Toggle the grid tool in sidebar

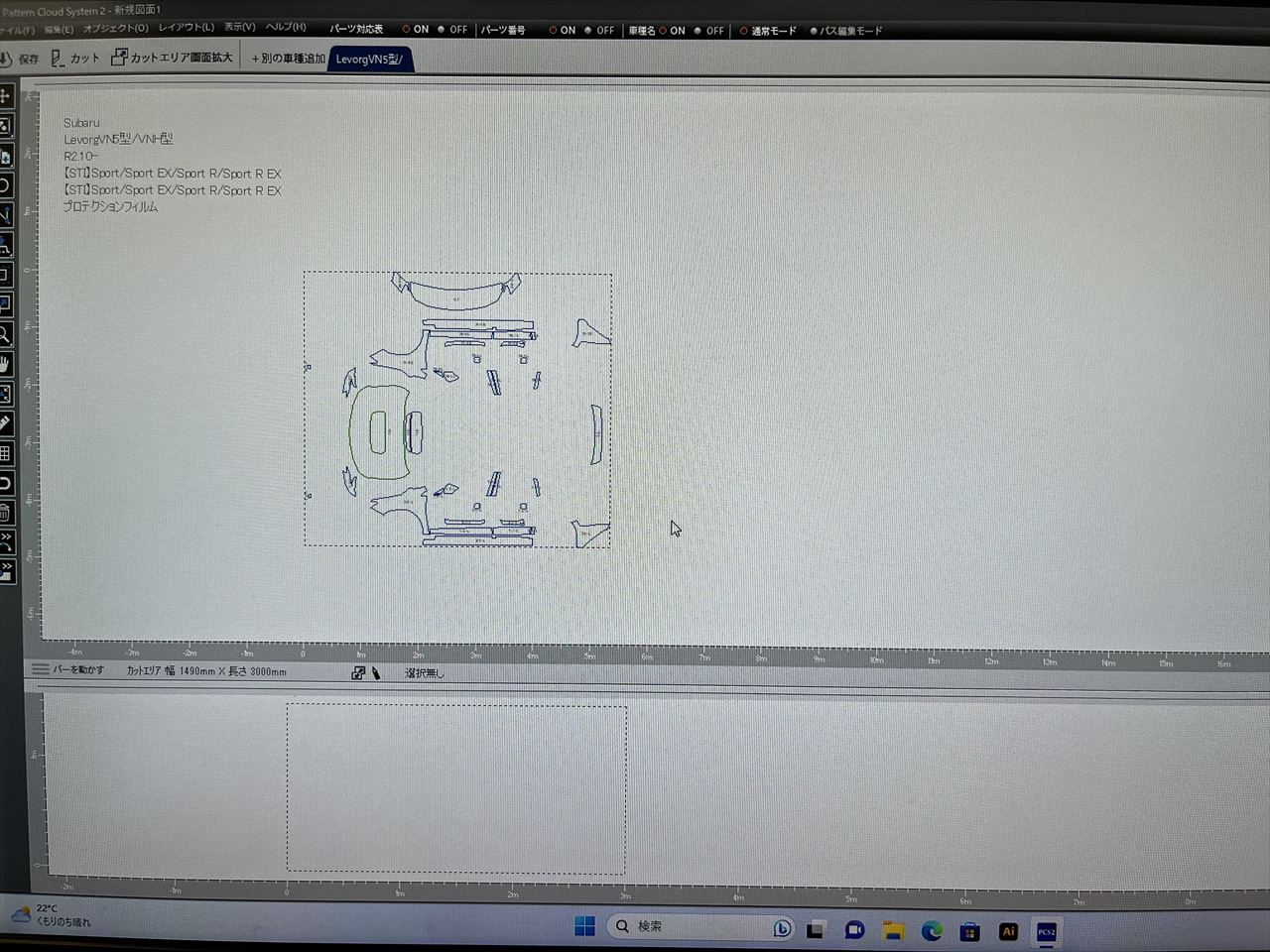[5, 453]
